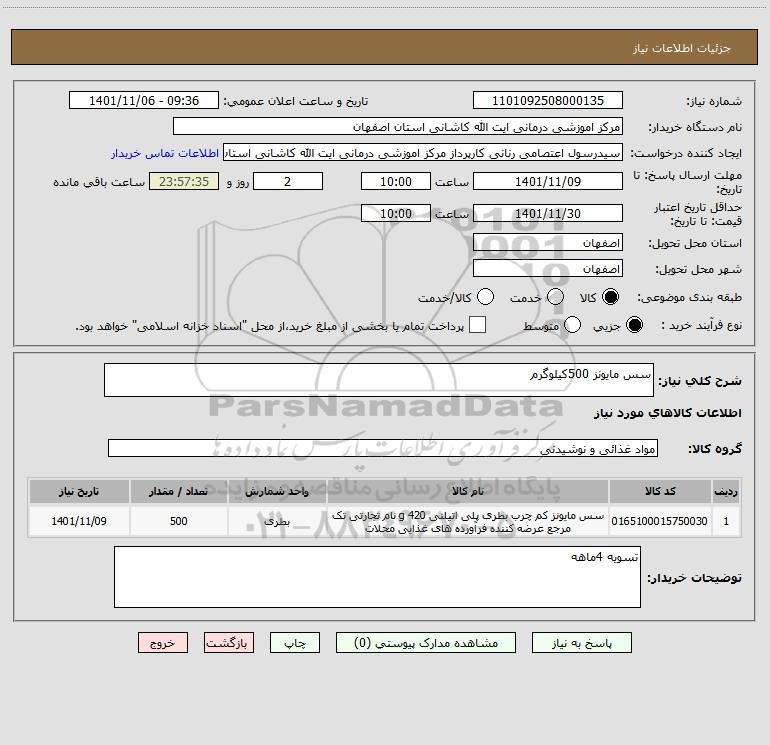770x745 pixels.
Task: Open the اطلاعات تماس خریدار link
Action: click(165, 153)
